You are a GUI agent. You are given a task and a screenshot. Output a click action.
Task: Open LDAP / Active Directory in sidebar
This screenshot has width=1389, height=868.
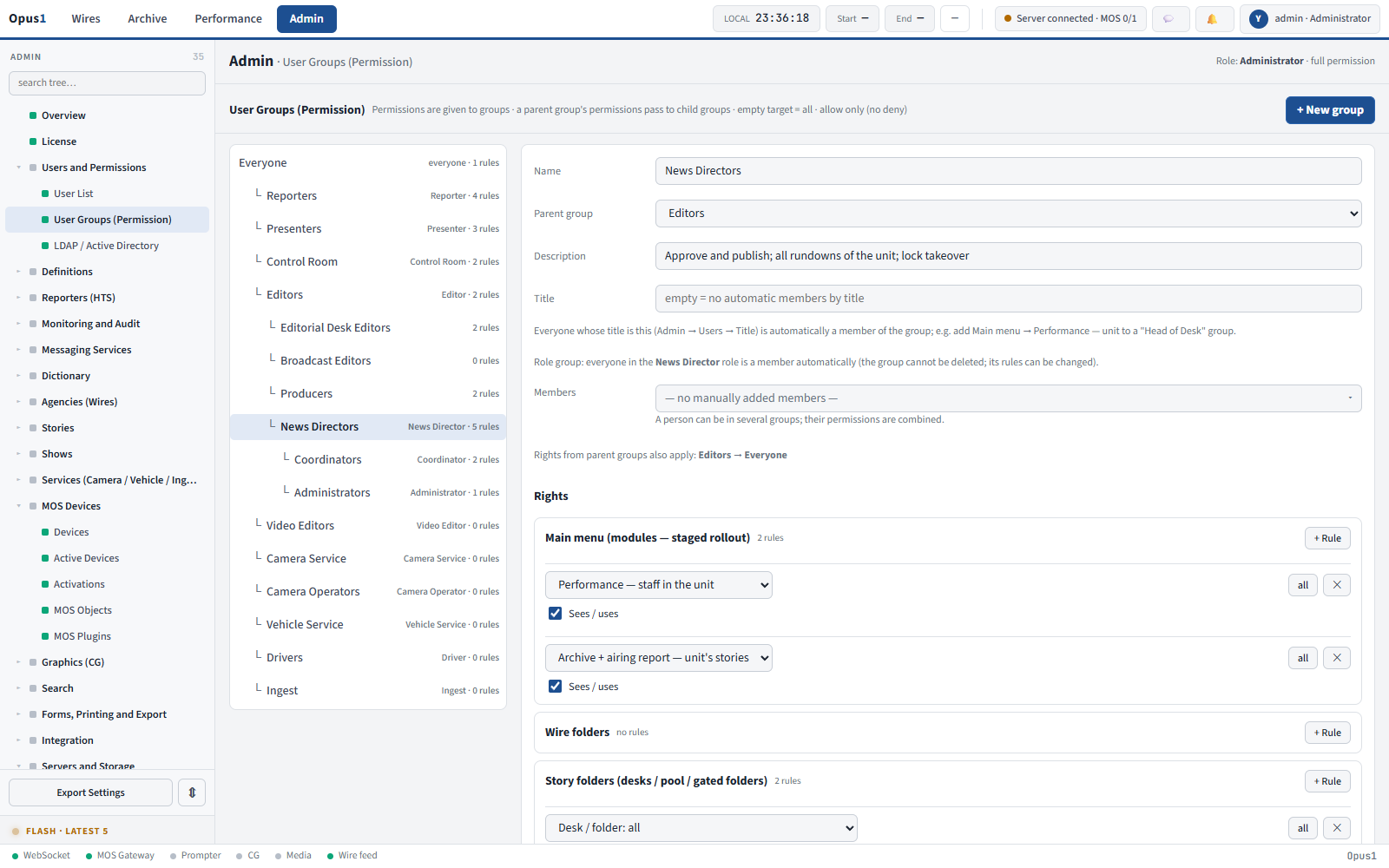tap(106, 246)
